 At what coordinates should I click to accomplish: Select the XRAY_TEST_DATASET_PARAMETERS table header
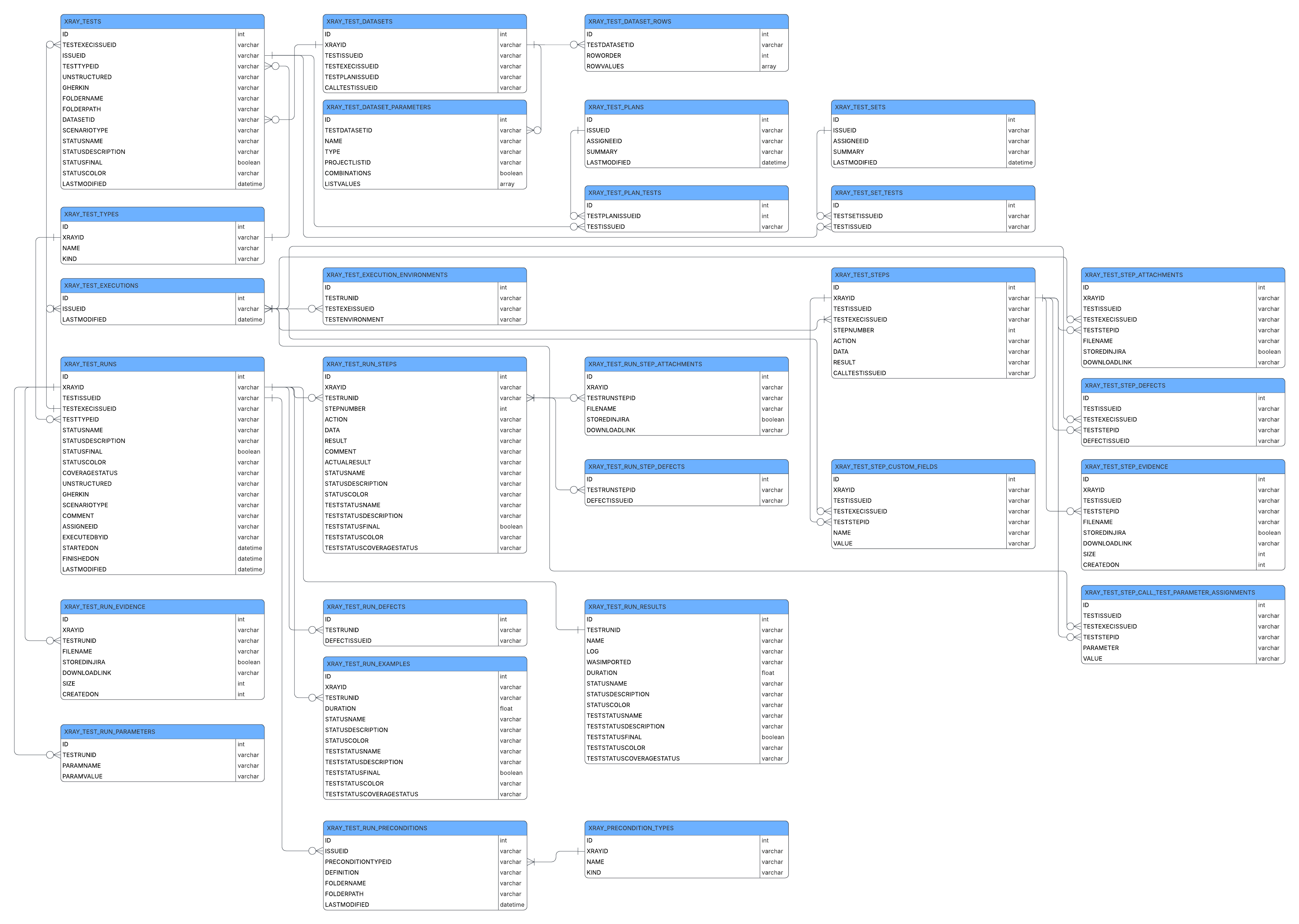(424, 107)
